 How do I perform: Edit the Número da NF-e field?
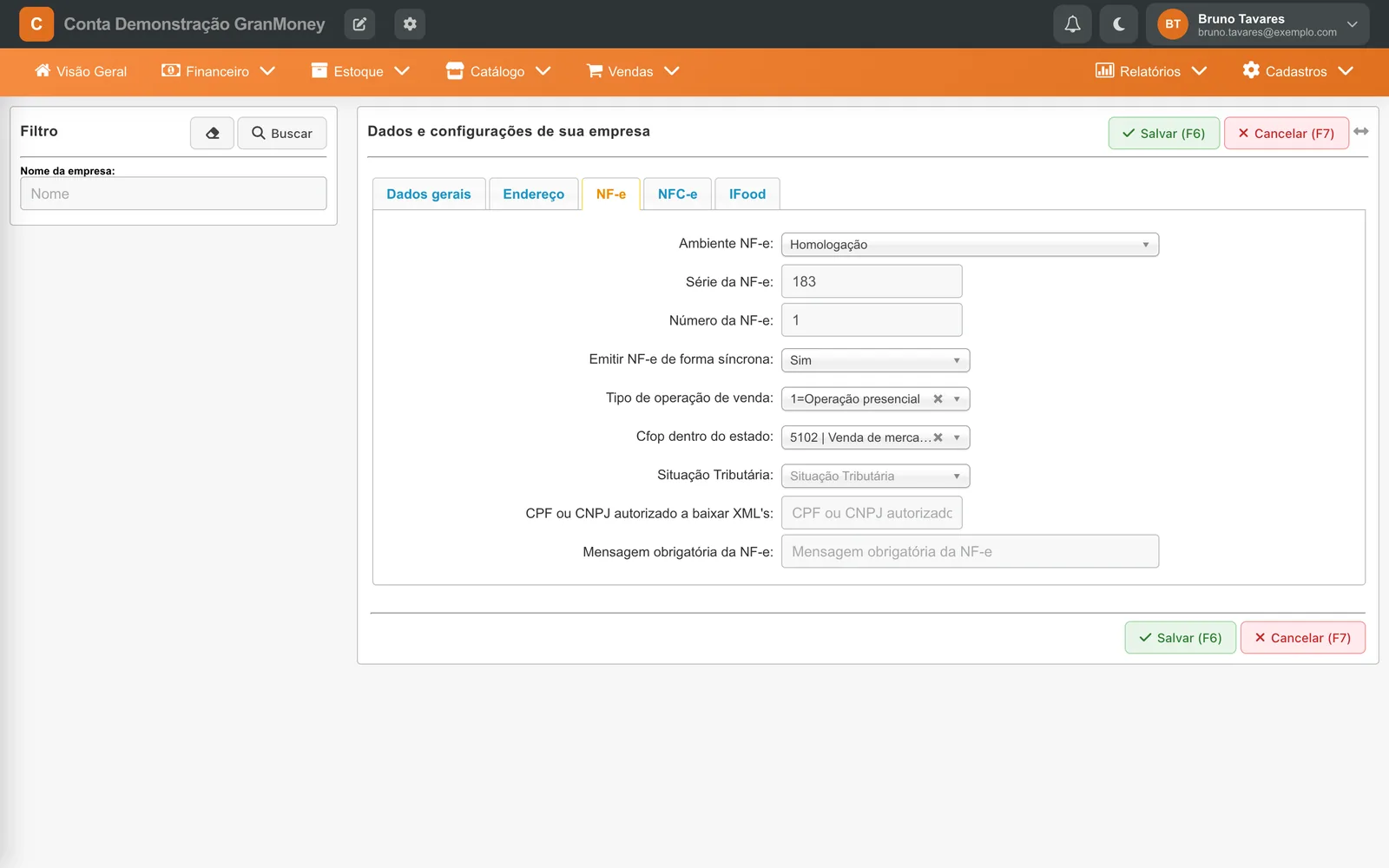click(x=872, y=319)
